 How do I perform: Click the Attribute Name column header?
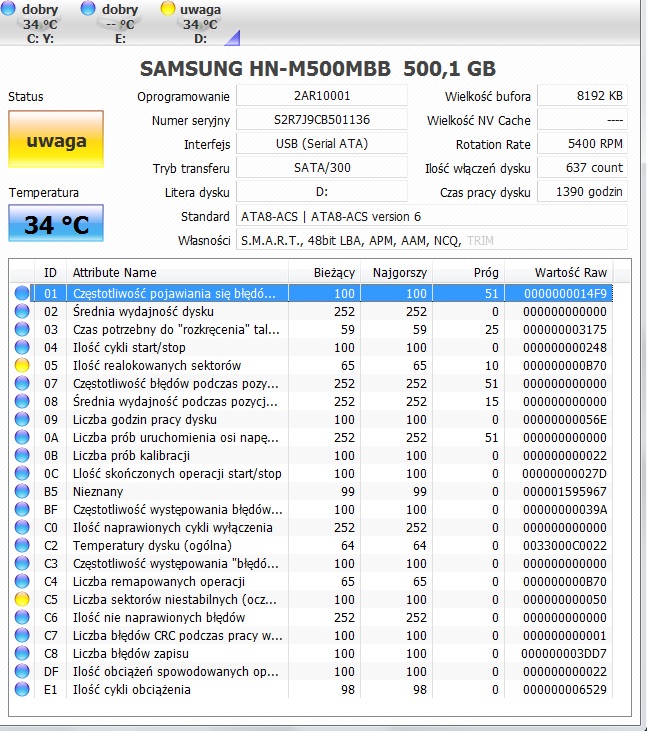177,273
